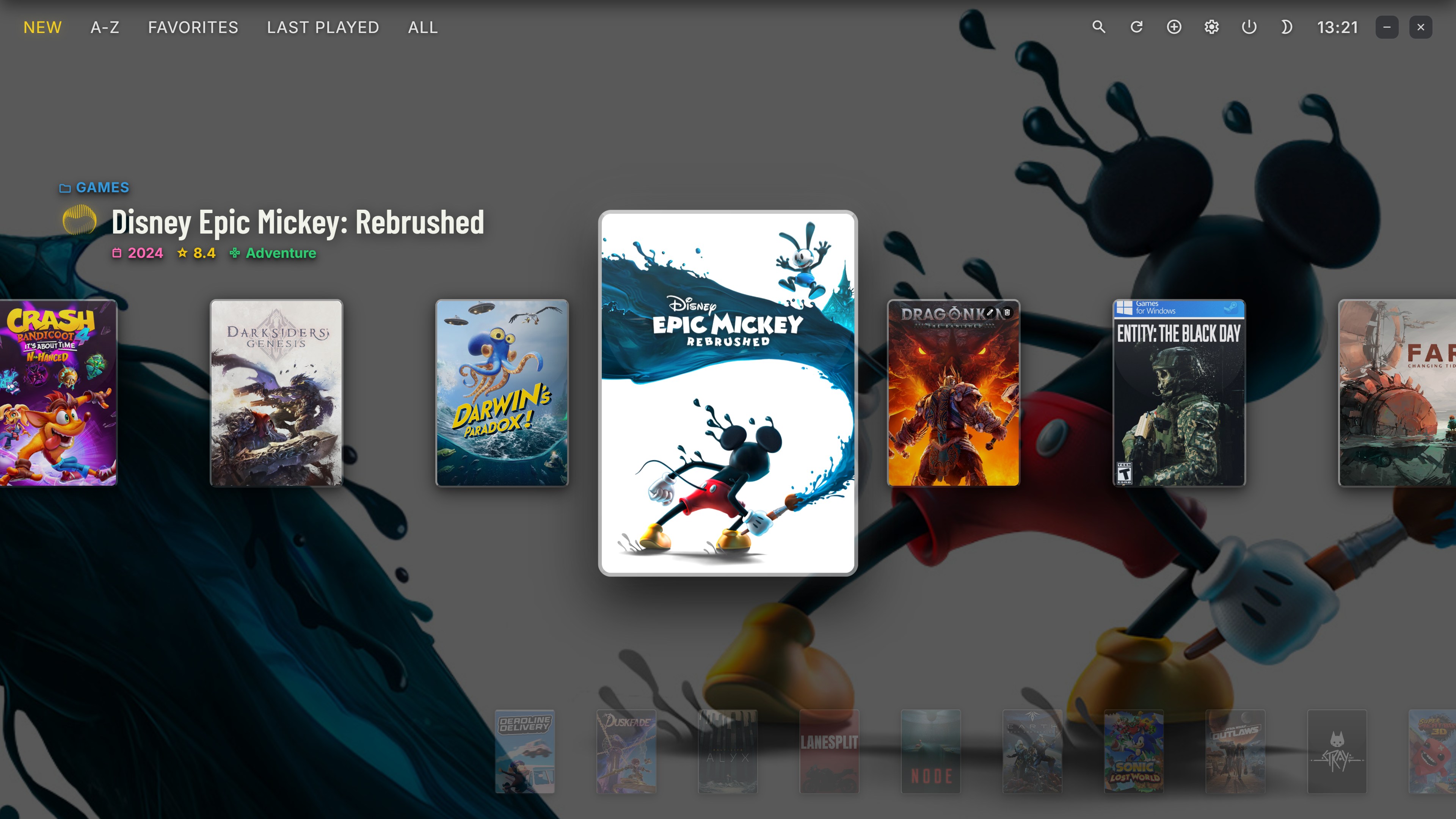
Task: Show the ALL games tab
Action: 423,27
